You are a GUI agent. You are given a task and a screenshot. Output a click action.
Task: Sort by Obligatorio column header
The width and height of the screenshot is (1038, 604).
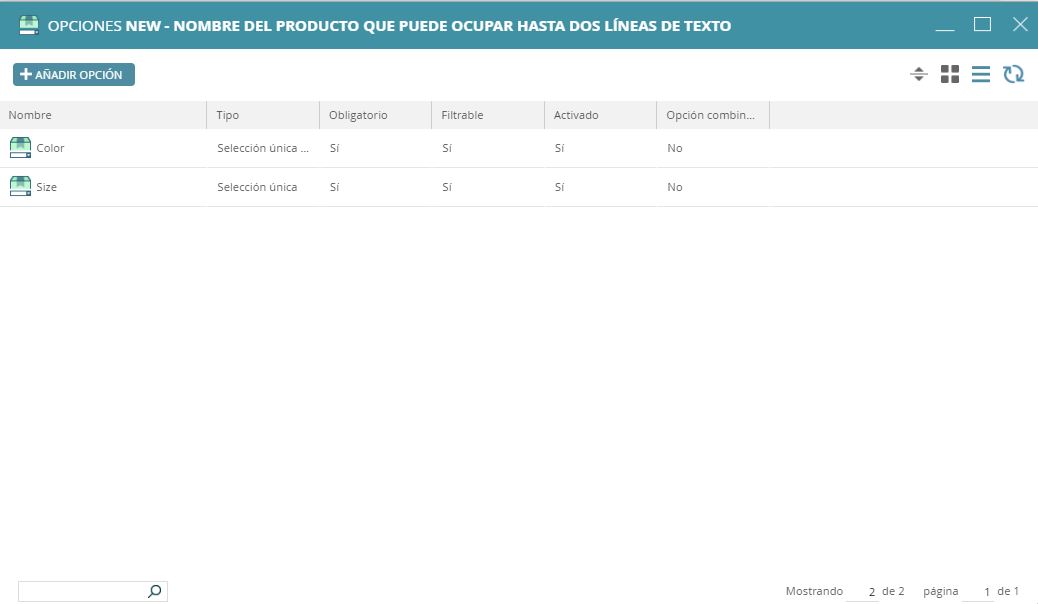click(x=358, y=115)
